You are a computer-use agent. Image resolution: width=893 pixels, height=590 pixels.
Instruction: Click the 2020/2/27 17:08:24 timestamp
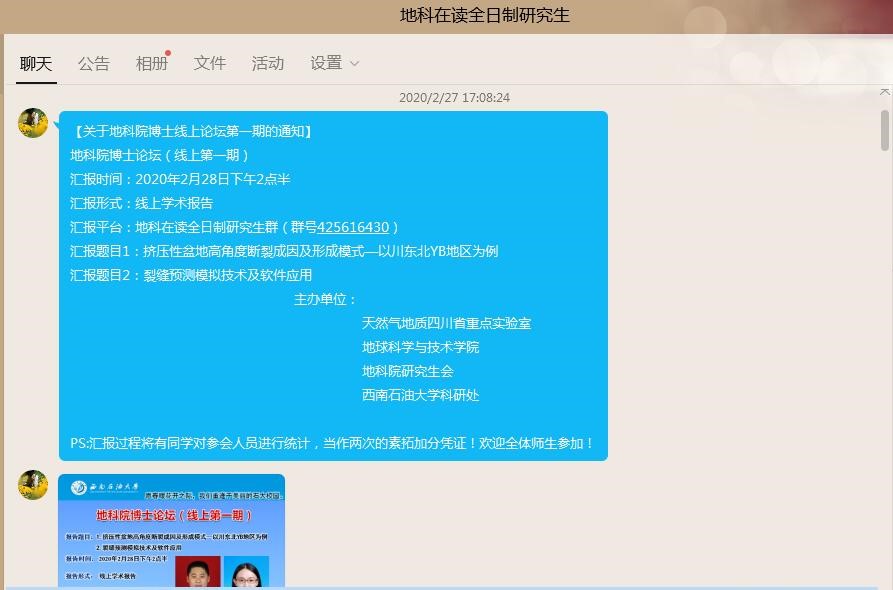coord(454,98)
